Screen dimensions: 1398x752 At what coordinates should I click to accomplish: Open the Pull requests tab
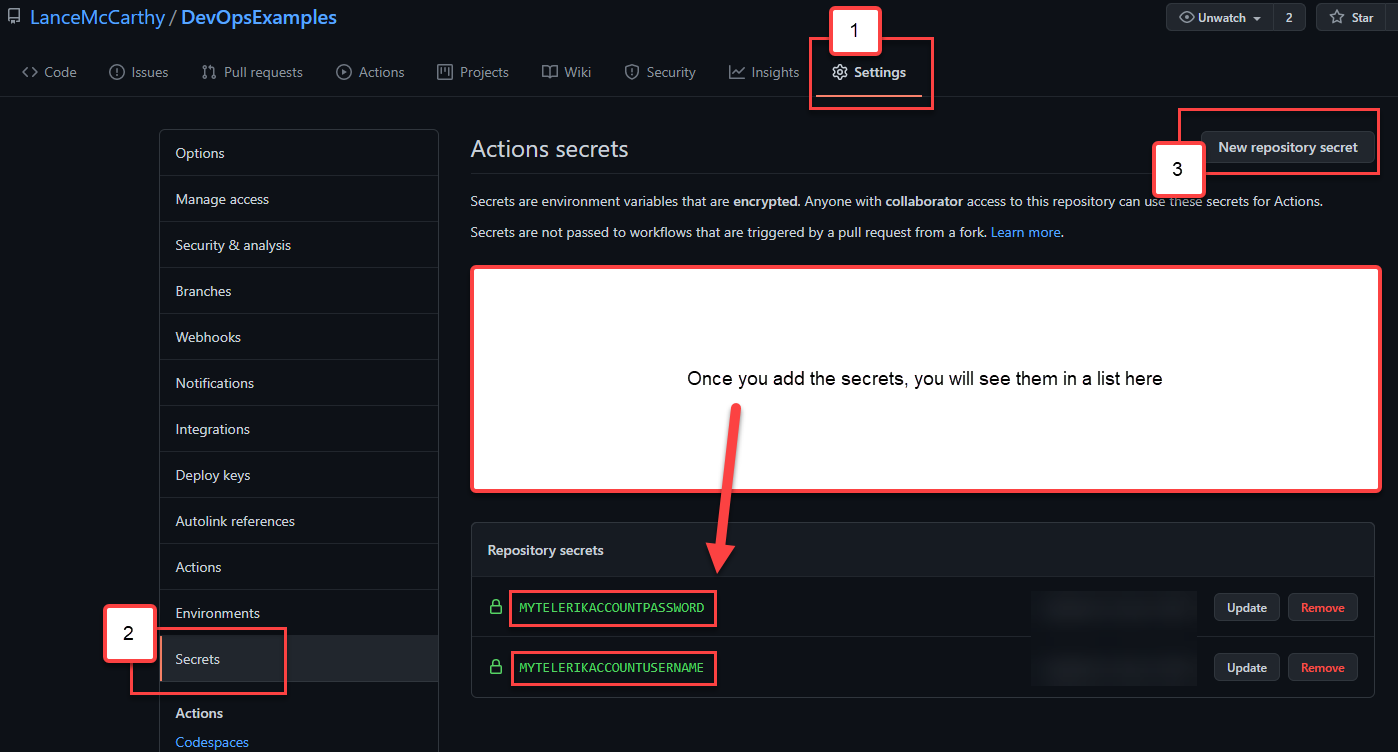click(x=252, y=72)
